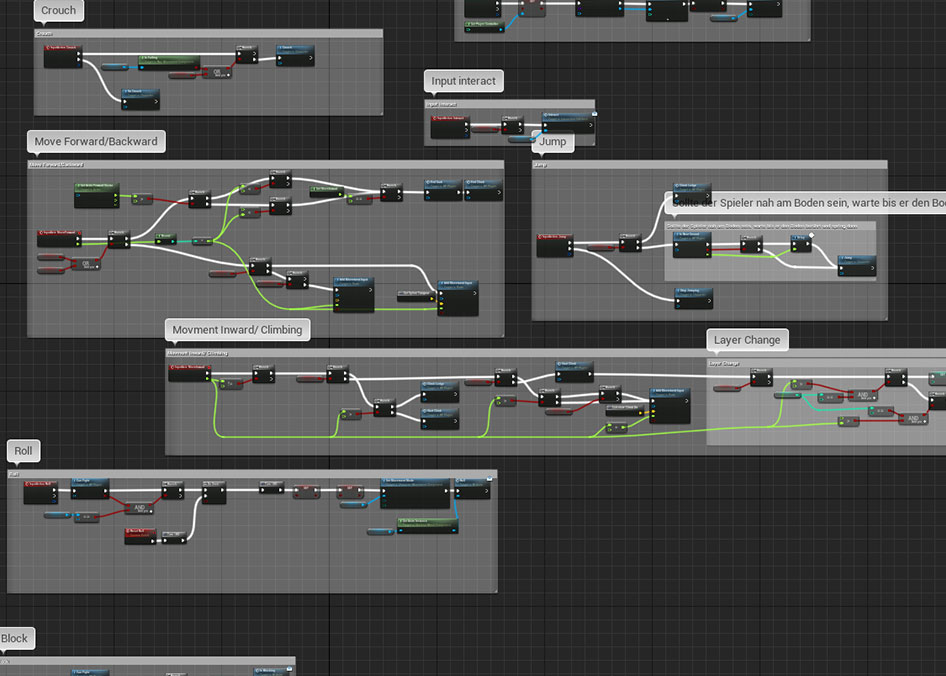Click the Roll comment bubble label

click(23, 452)
